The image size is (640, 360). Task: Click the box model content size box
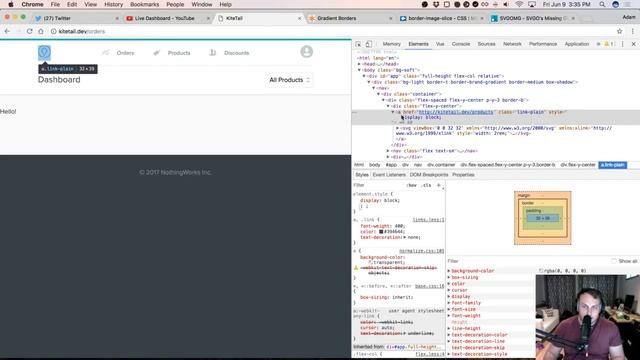coord(542,218)
